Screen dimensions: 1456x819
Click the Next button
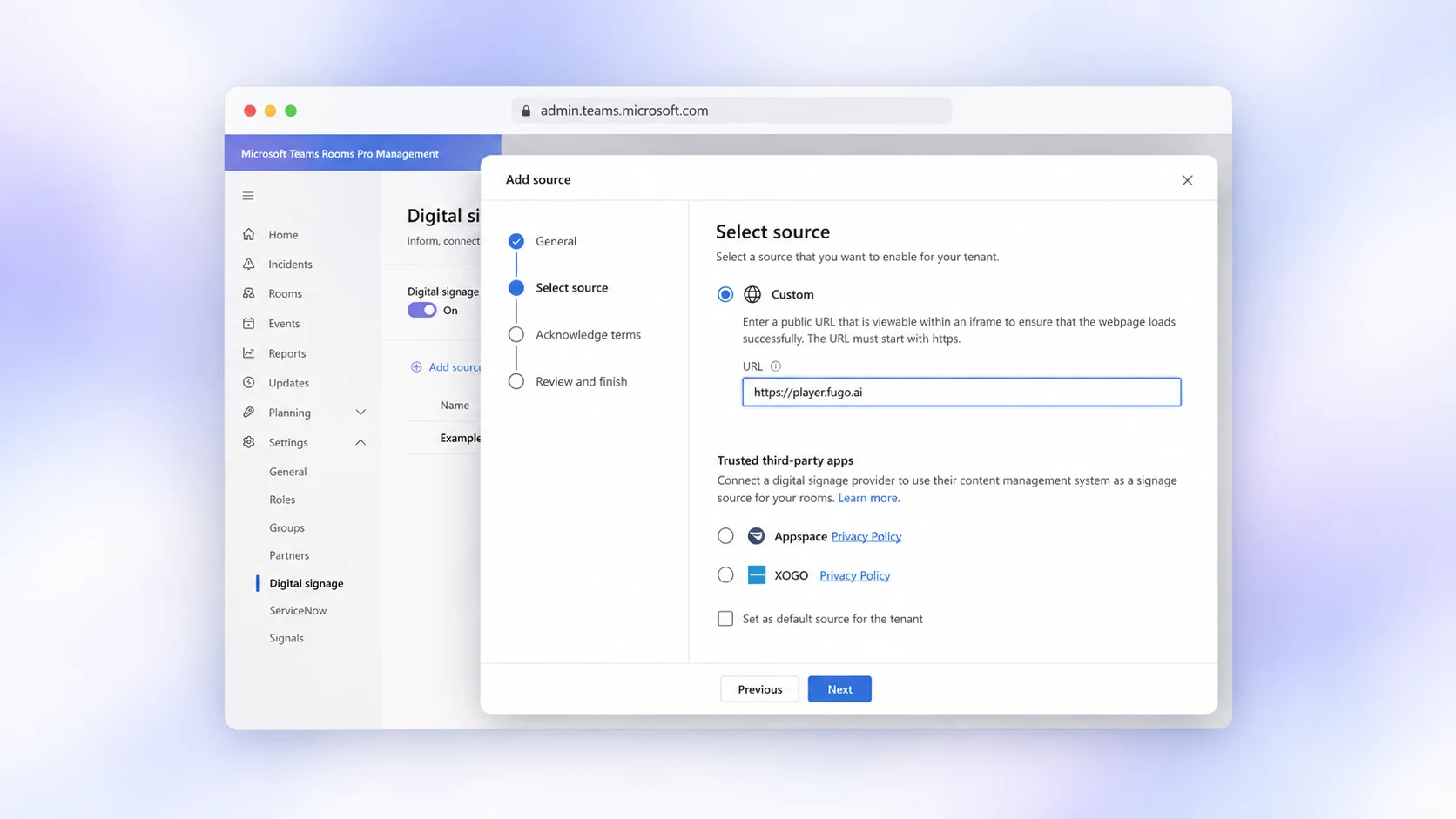839,689
